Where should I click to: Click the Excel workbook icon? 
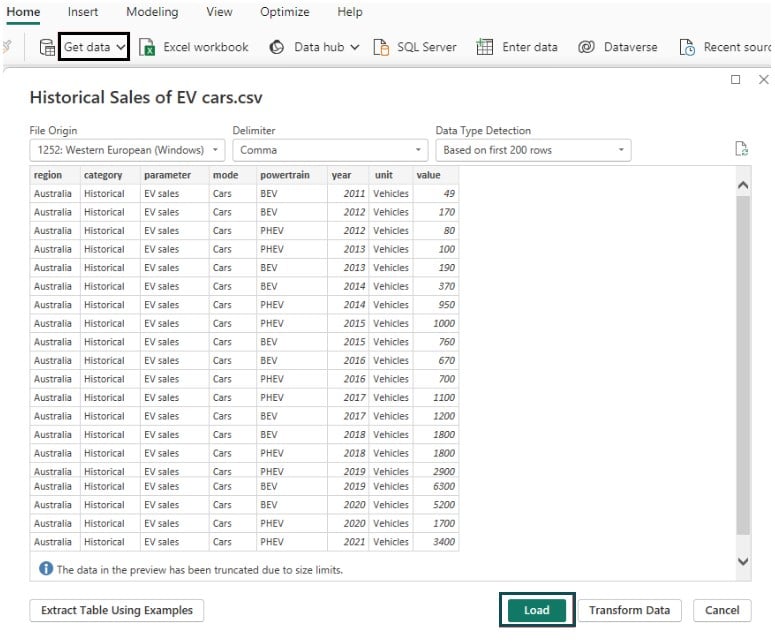click(x=147, y=47)
